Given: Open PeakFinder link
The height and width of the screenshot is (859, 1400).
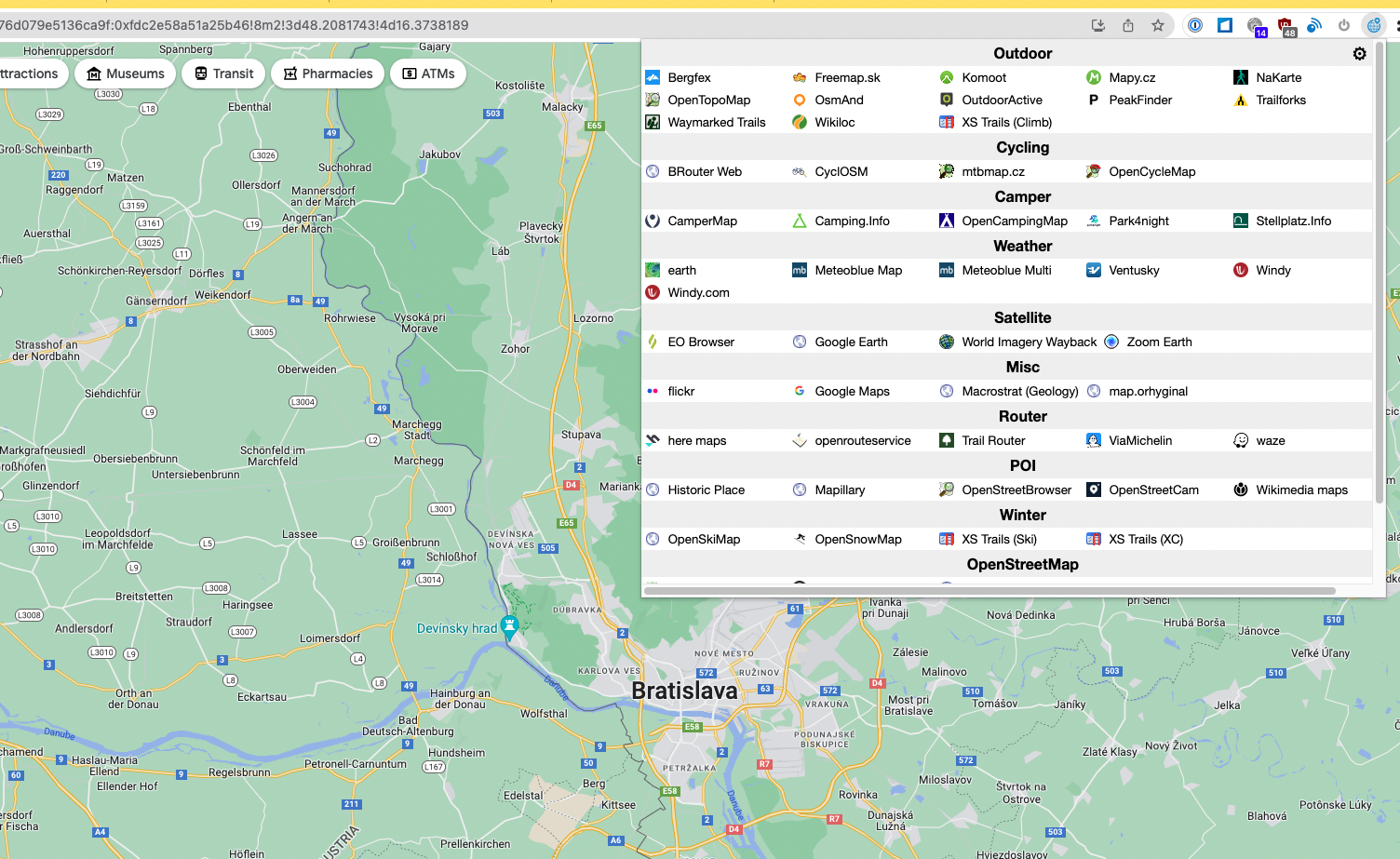Looking at the screenshot, I should click(1140, 100).
